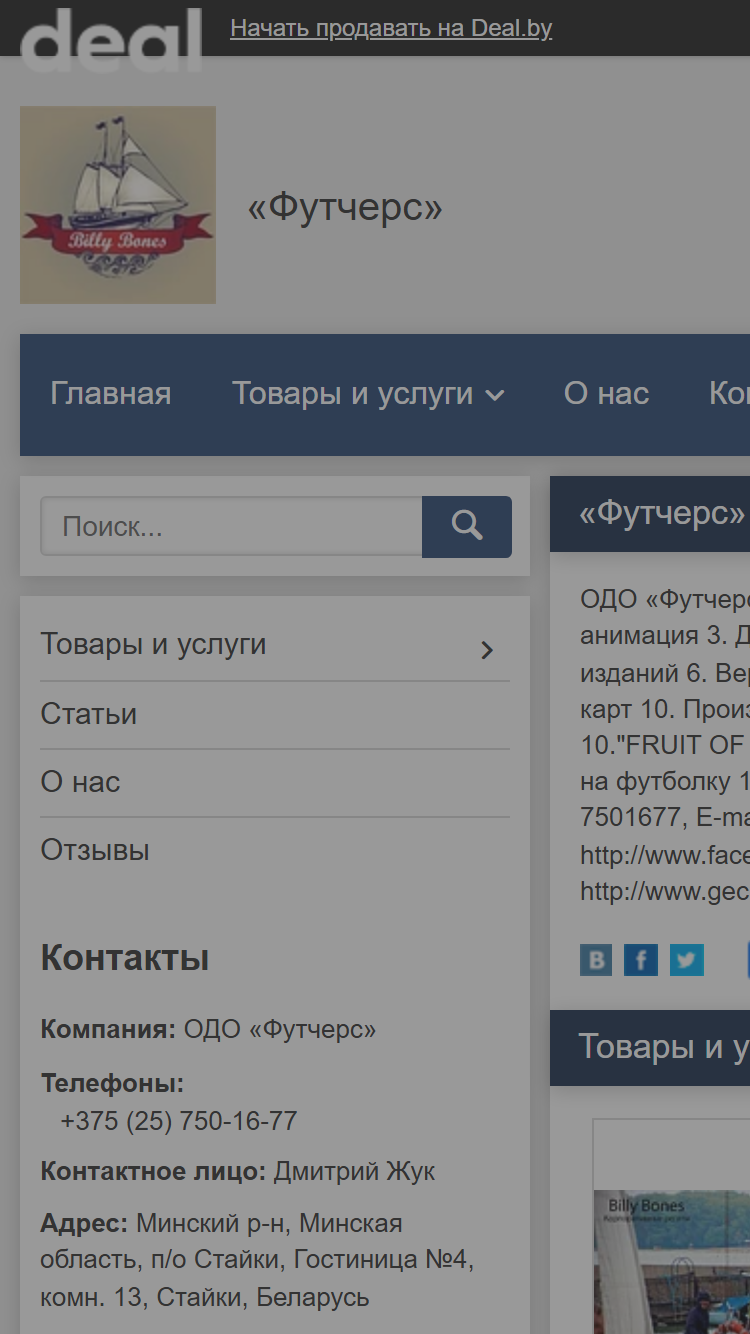Screen dimensions: 750x1334
Task: Open О нас in the sidebar menu
Action: pos(81,782)
